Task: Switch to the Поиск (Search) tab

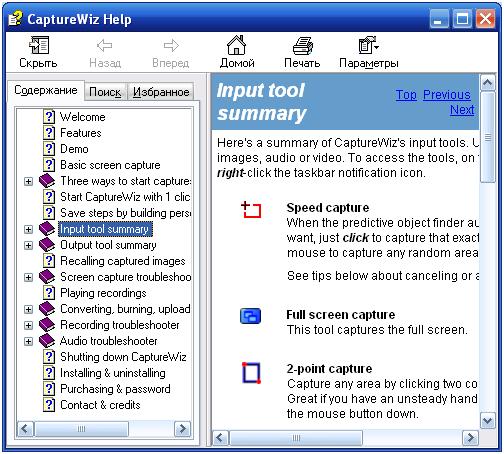Action: pyautogui.click(x=105, y=92)
